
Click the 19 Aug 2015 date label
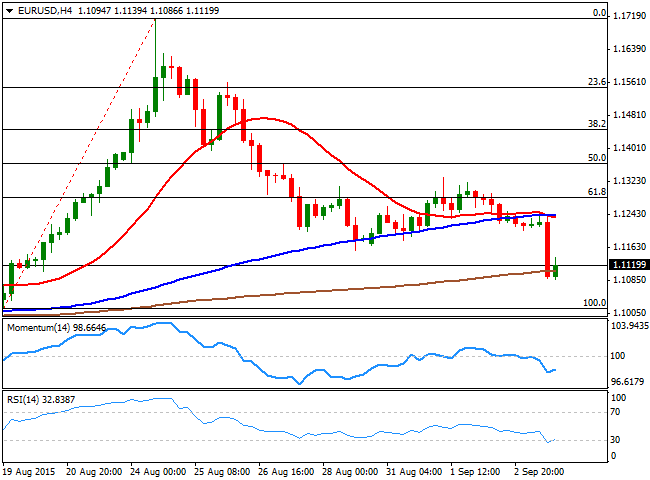coord(30,470)
